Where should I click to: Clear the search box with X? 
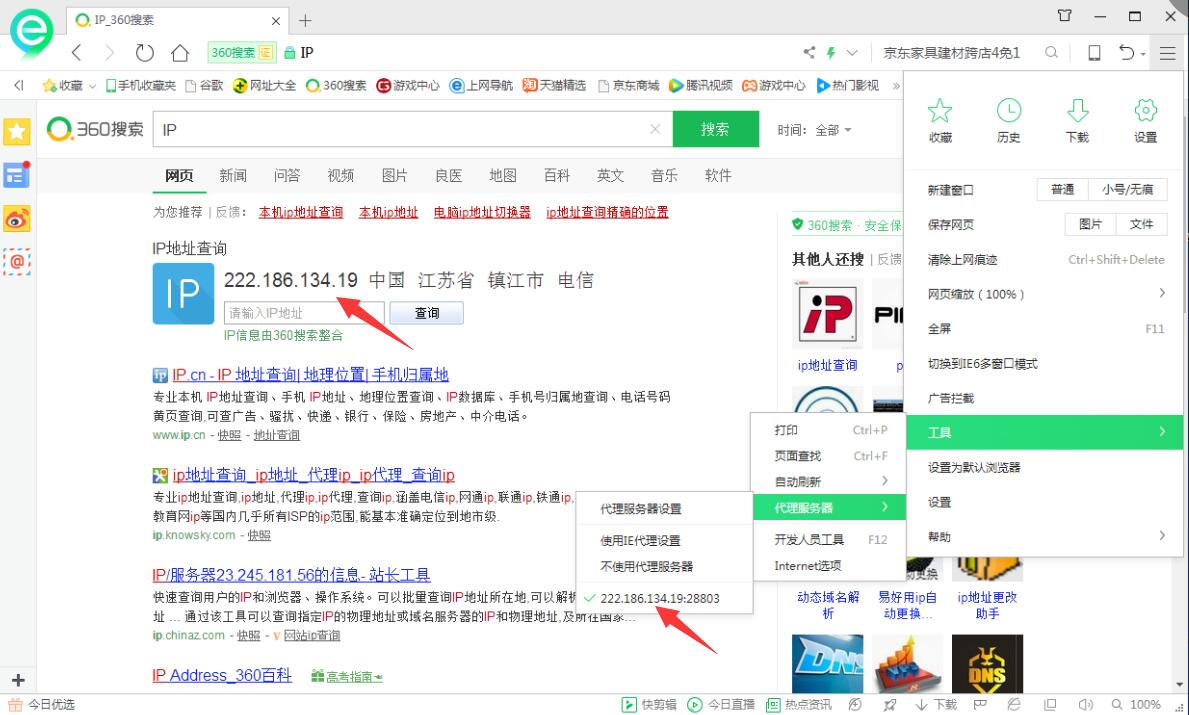pos(655,129)
